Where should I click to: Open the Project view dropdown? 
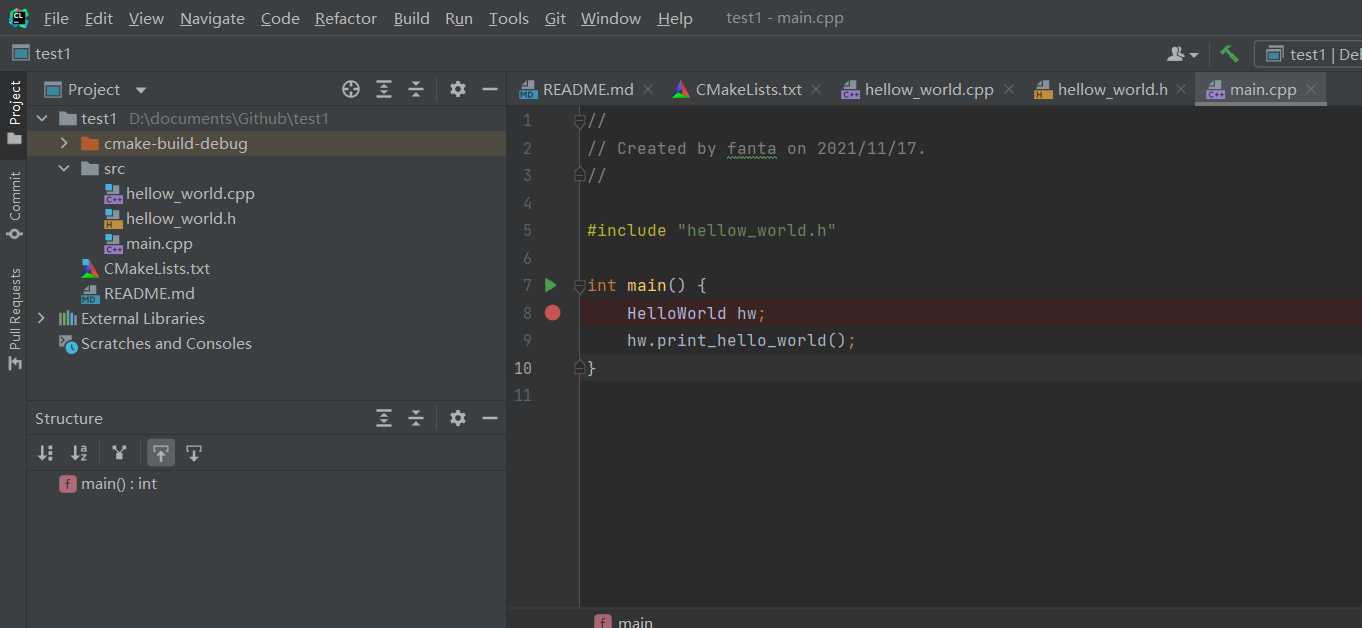coord(140,90)
